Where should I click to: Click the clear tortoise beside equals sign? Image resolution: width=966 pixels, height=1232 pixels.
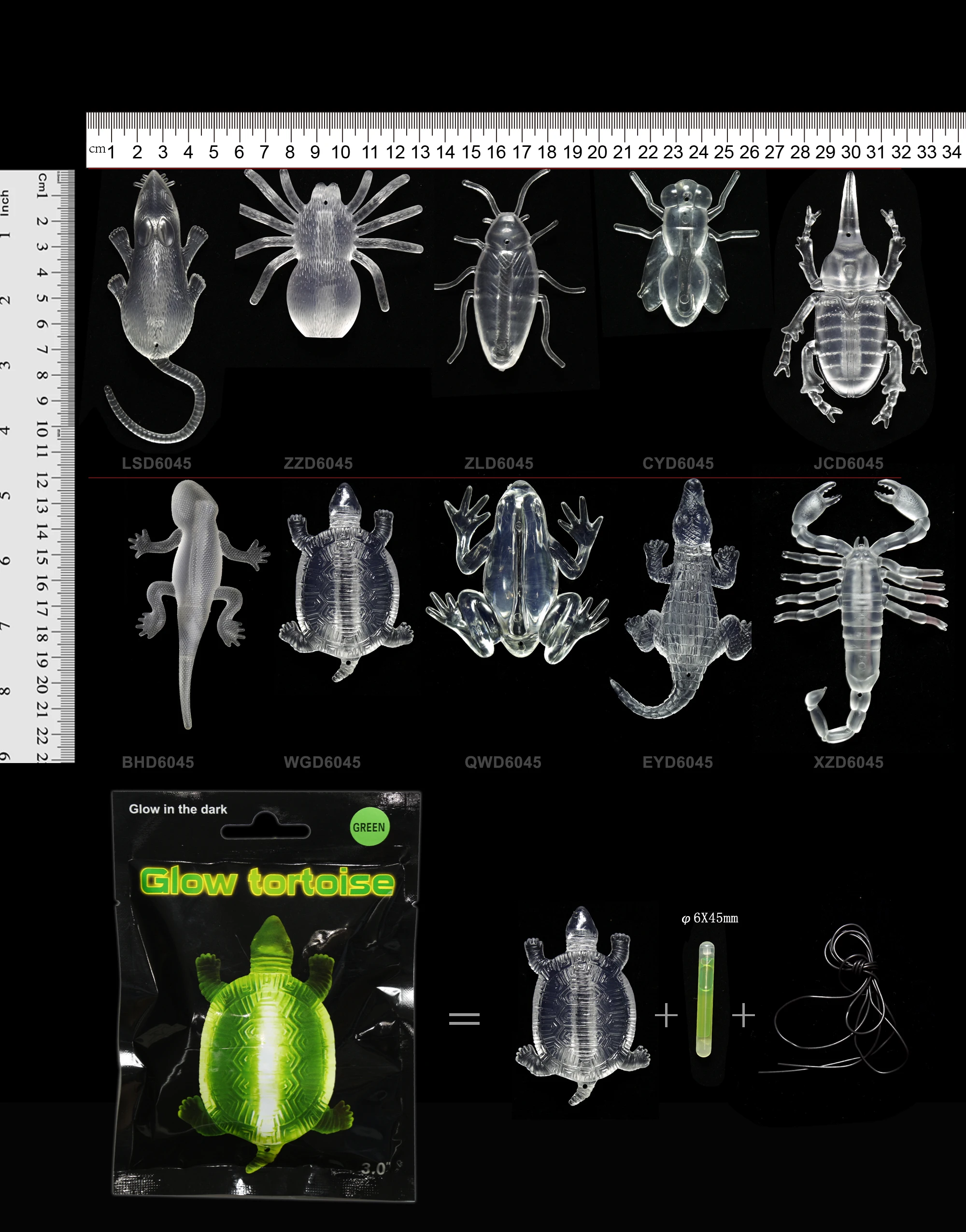[x=582, y=1006]
